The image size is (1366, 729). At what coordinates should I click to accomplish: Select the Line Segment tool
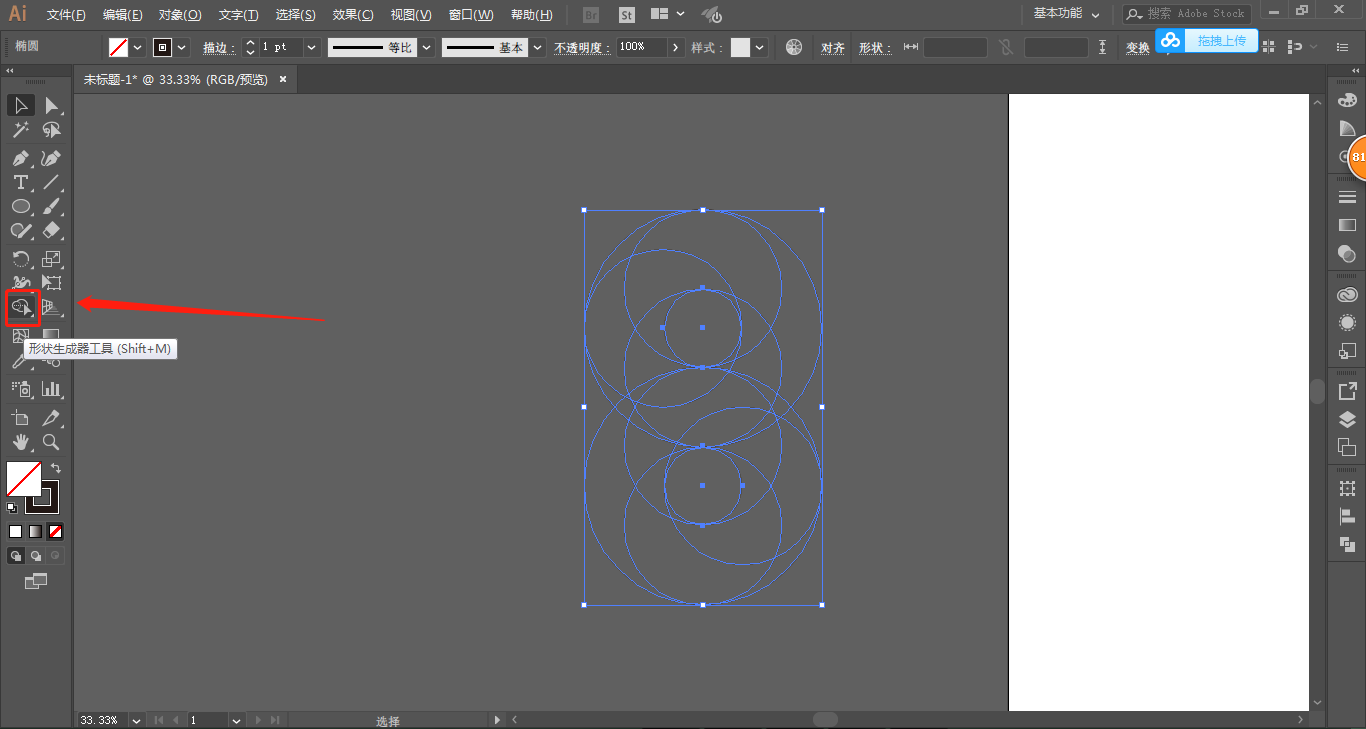[52, 182]
